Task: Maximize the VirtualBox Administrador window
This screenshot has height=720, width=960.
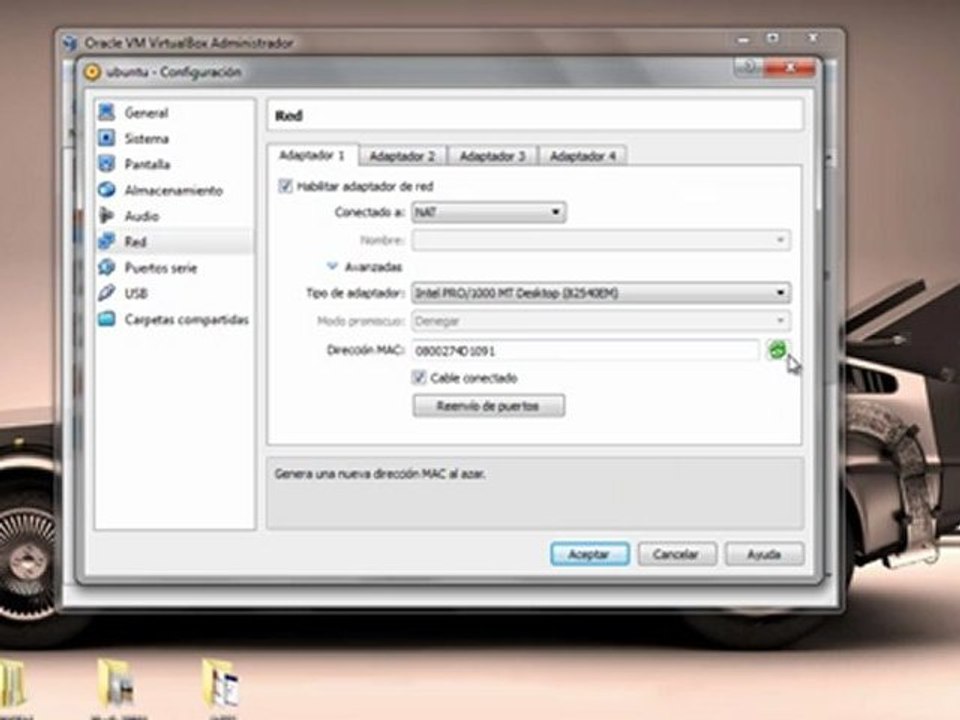Action: (x=773, y=39)
